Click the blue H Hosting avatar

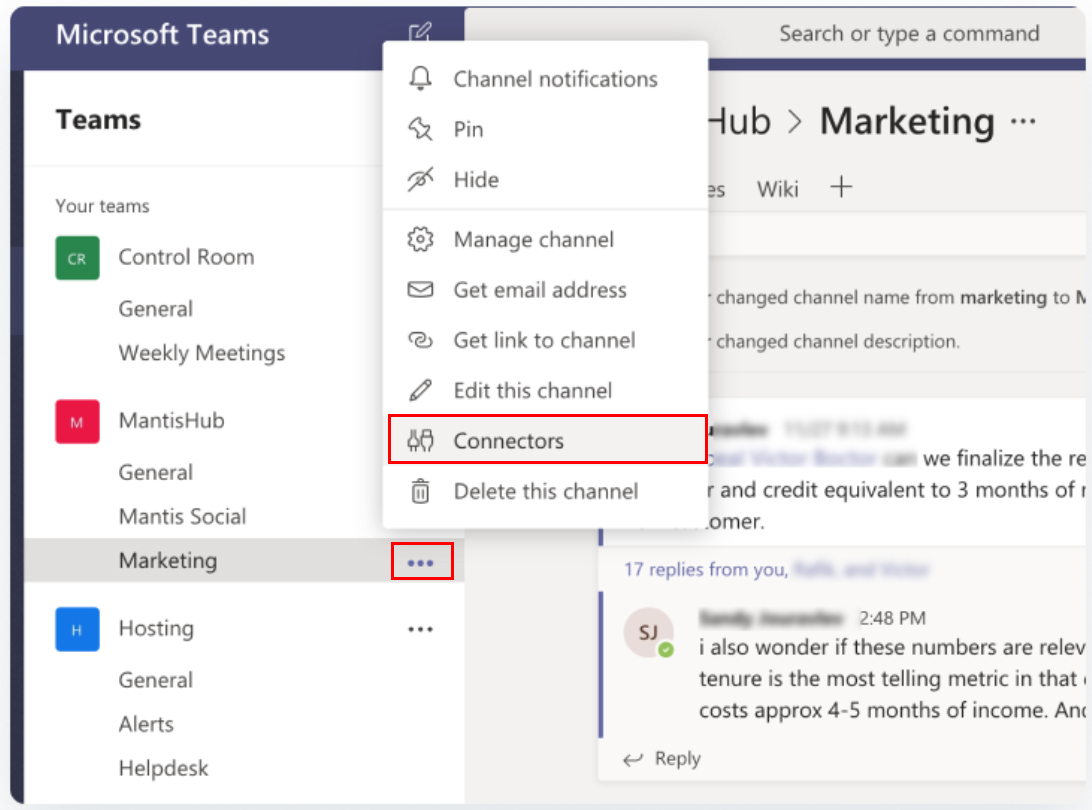coord(77,630)
